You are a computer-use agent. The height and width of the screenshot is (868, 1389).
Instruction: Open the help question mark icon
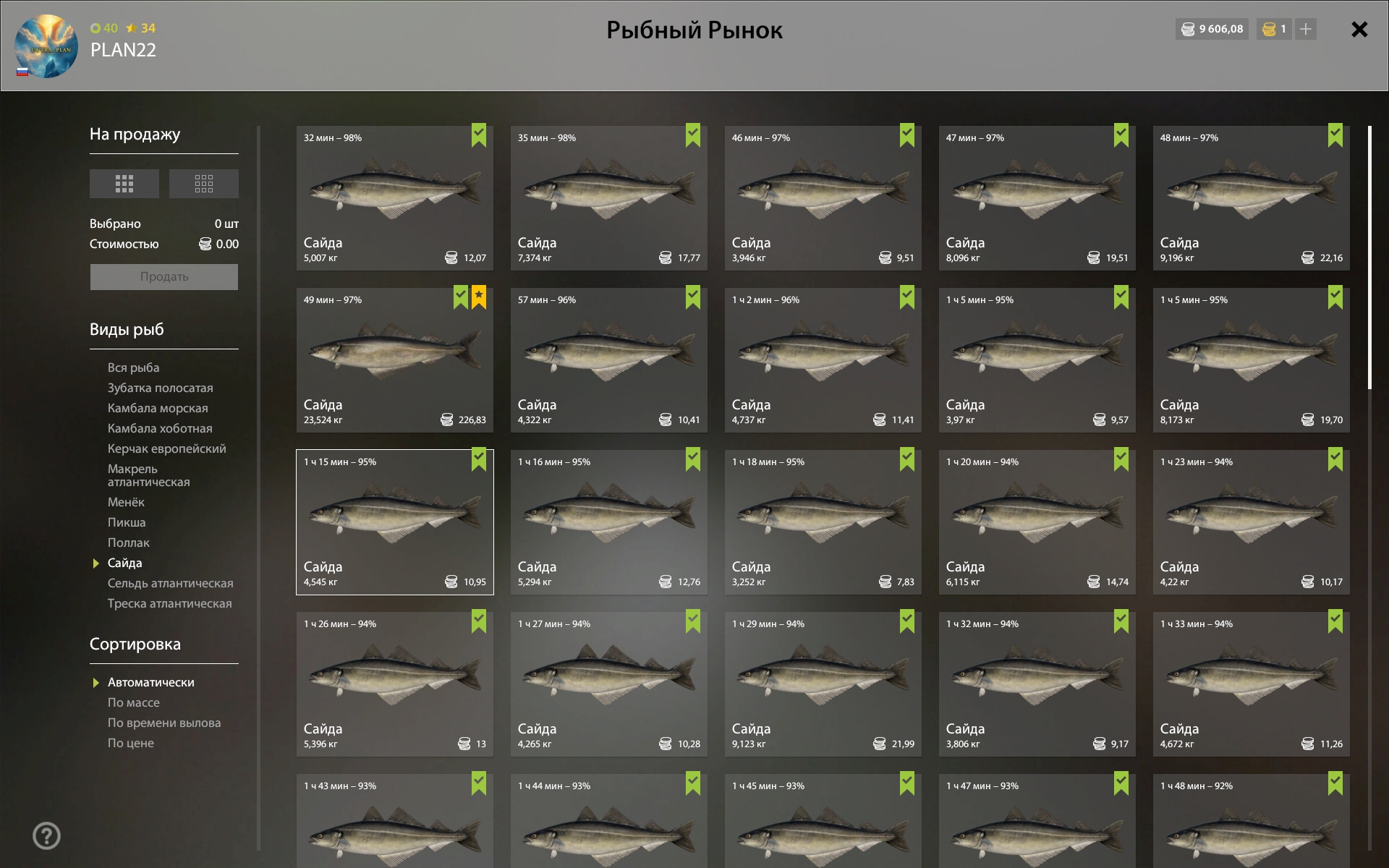tap(46, 836)
